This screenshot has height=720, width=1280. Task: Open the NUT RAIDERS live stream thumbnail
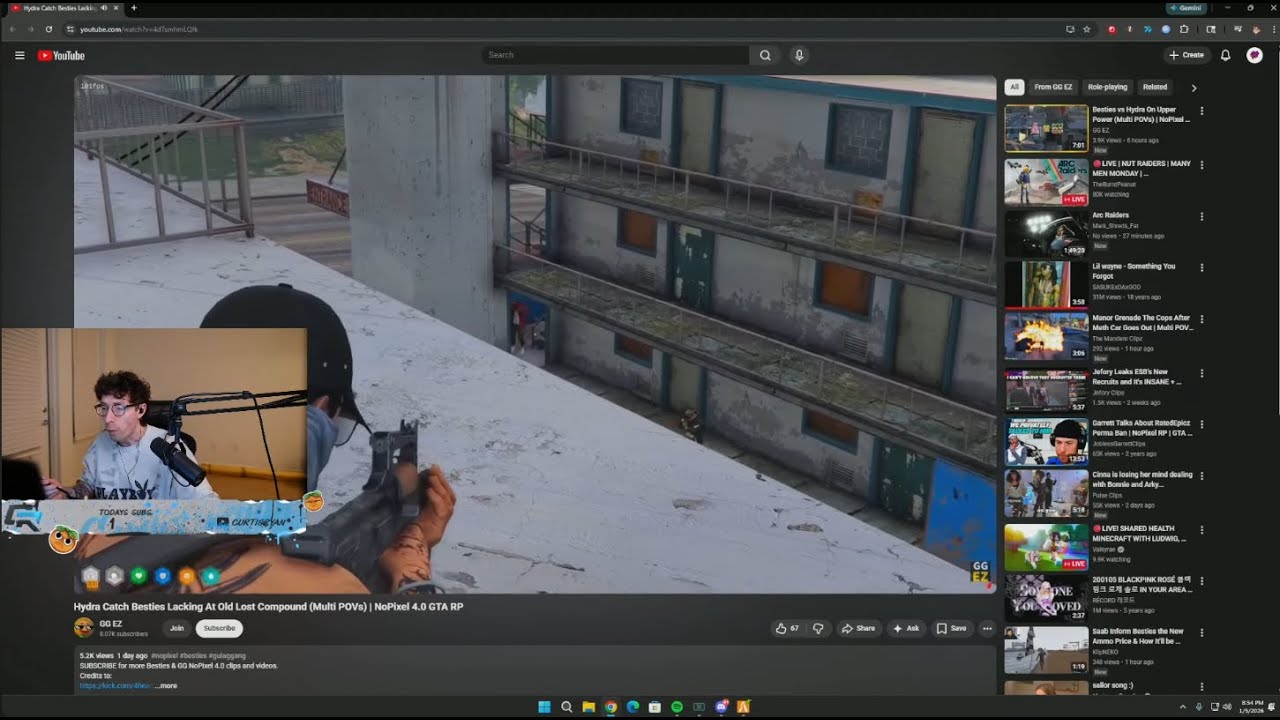click(1046, 182)
